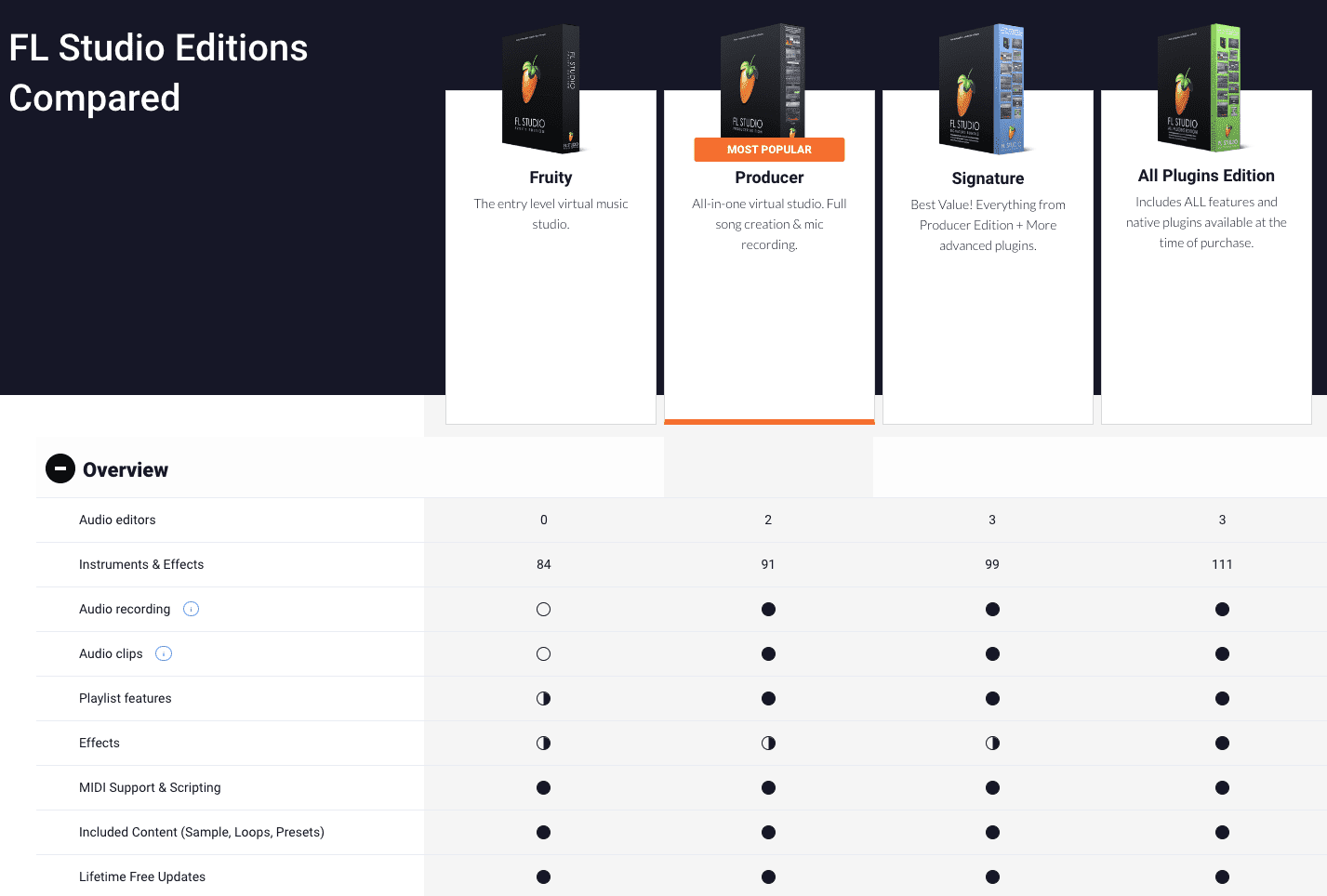Click the MOST POPULAR orange badge
Screen dimensions: 1327x896
pyautogui.click(x=769, y=150)
